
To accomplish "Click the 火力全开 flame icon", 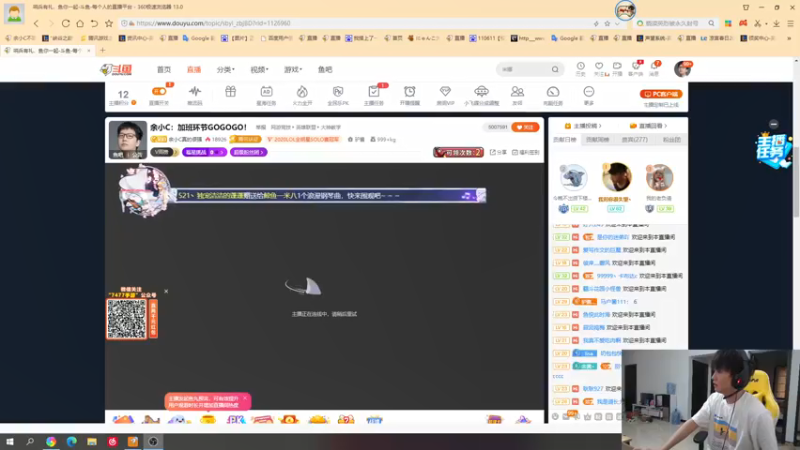I will pos(302,94).
